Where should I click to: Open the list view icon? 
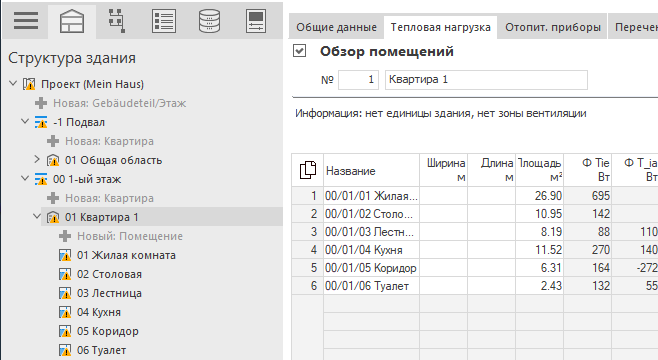click(164, 21)
